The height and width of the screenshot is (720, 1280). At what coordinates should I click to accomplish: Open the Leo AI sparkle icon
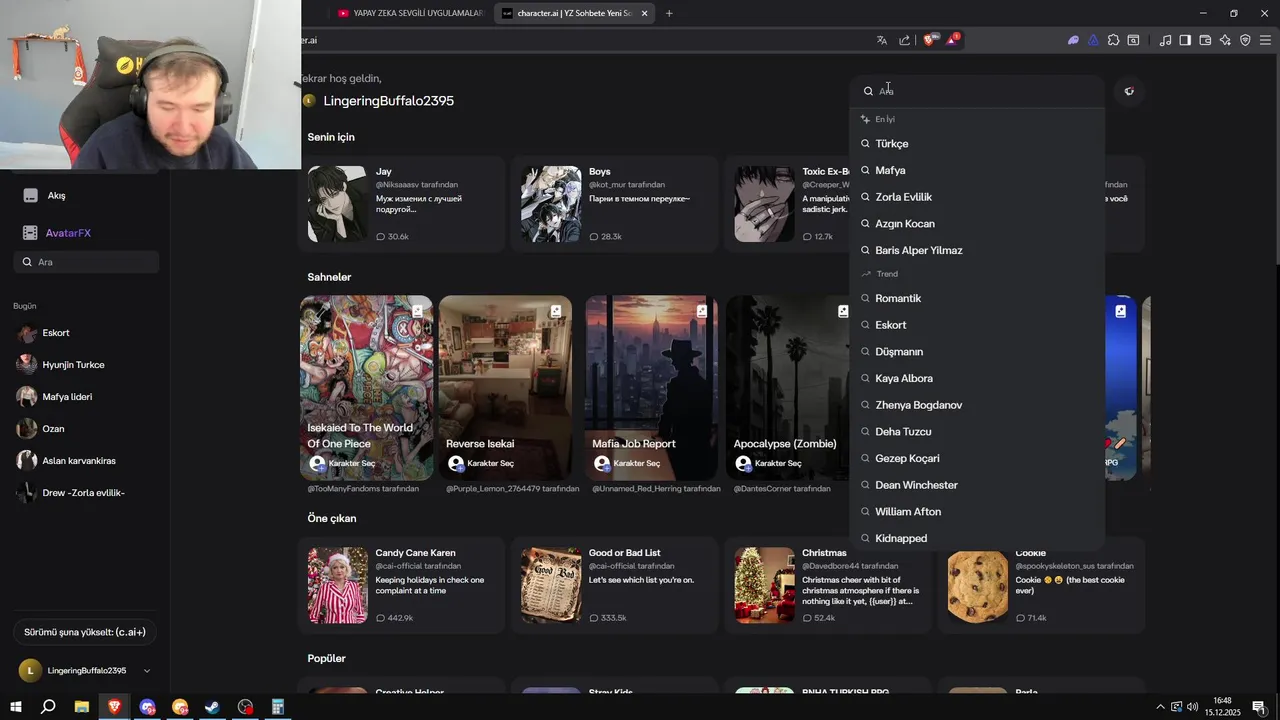click(x=1225, y=40)
